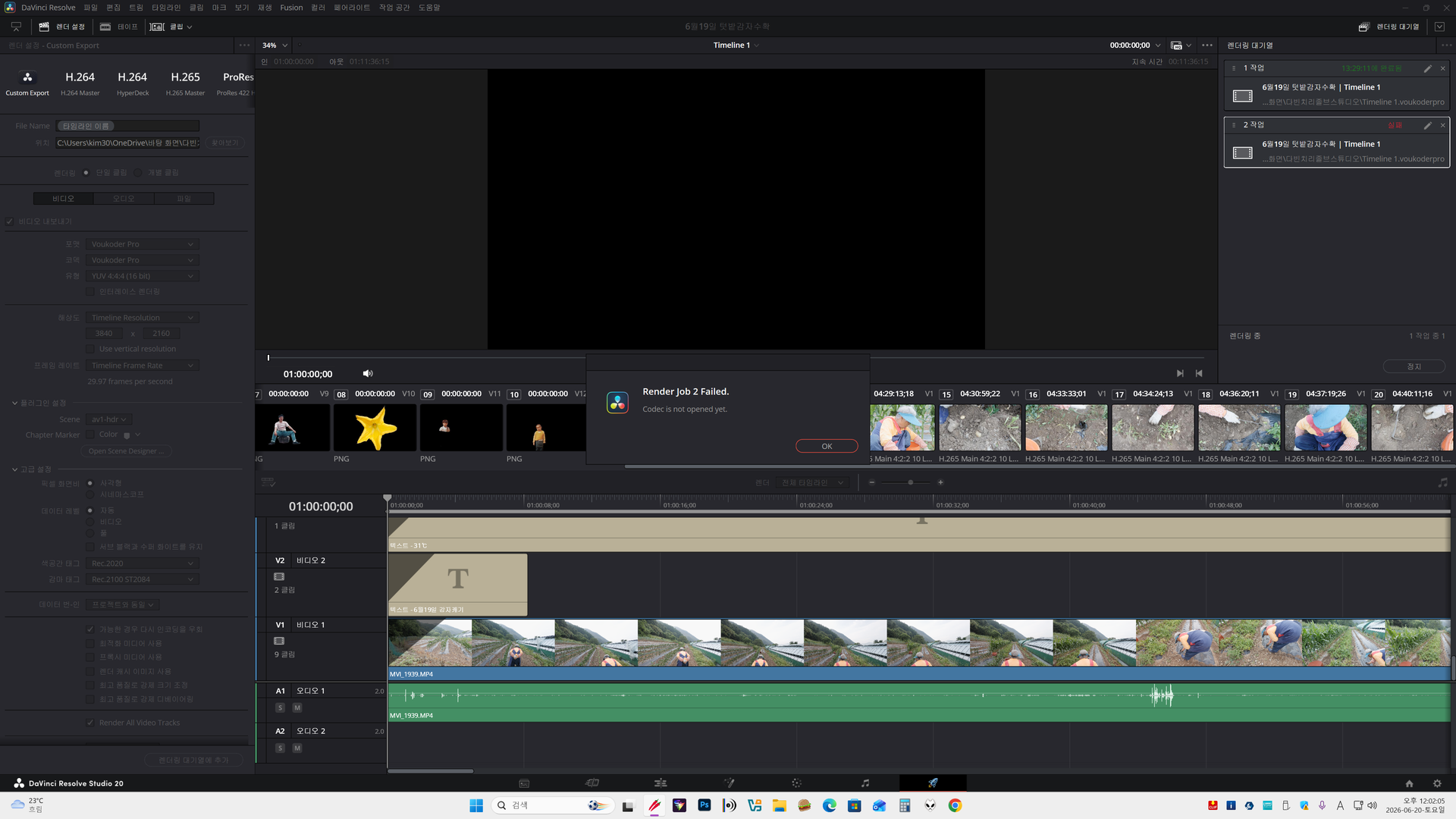Image resolution: width=1456 pixels, height=819 pixels.
Task: Open render settings three-dot options menu
Action: tap(244, 45)
